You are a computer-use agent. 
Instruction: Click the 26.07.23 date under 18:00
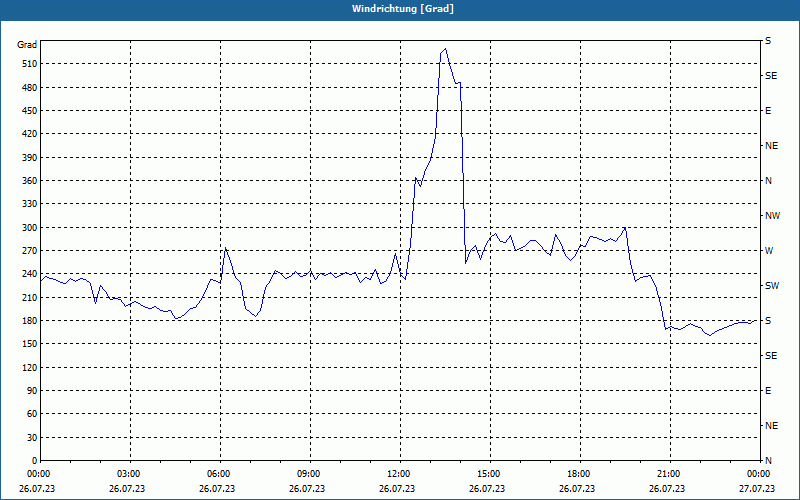[577, 489]
